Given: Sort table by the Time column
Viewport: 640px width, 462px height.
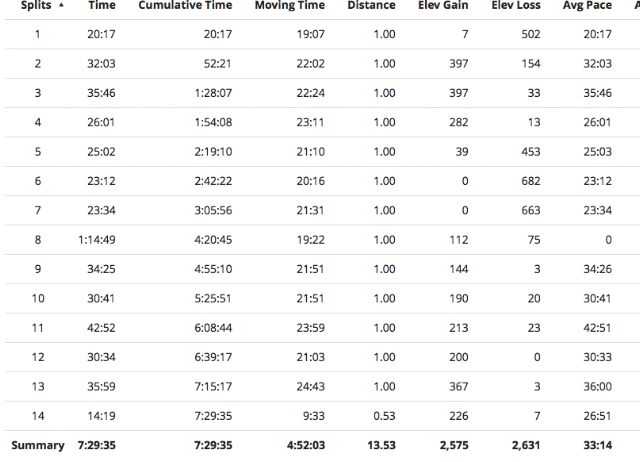Looking at the screenshot, I should tap(101, 6).
